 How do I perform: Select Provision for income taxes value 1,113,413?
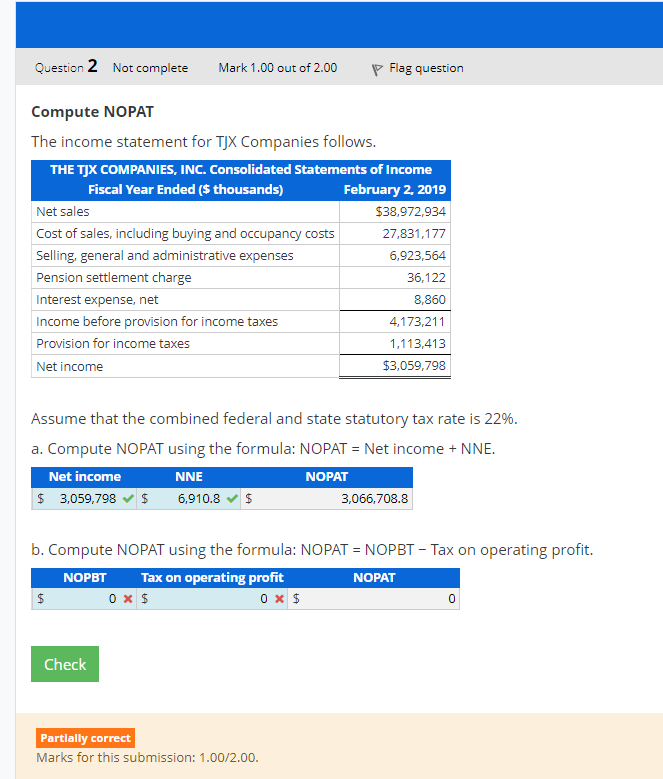coord(417,343)
